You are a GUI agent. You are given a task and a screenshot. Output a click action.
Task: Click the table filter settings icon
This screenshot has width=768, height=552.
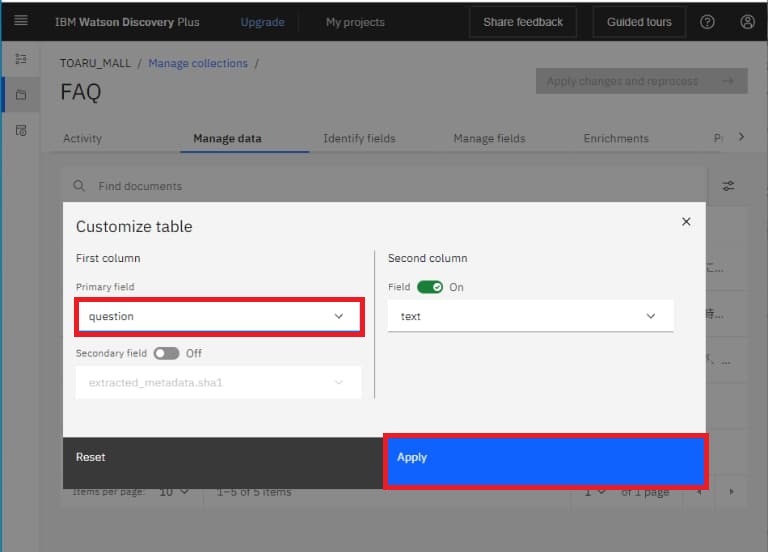pos(728,186)
